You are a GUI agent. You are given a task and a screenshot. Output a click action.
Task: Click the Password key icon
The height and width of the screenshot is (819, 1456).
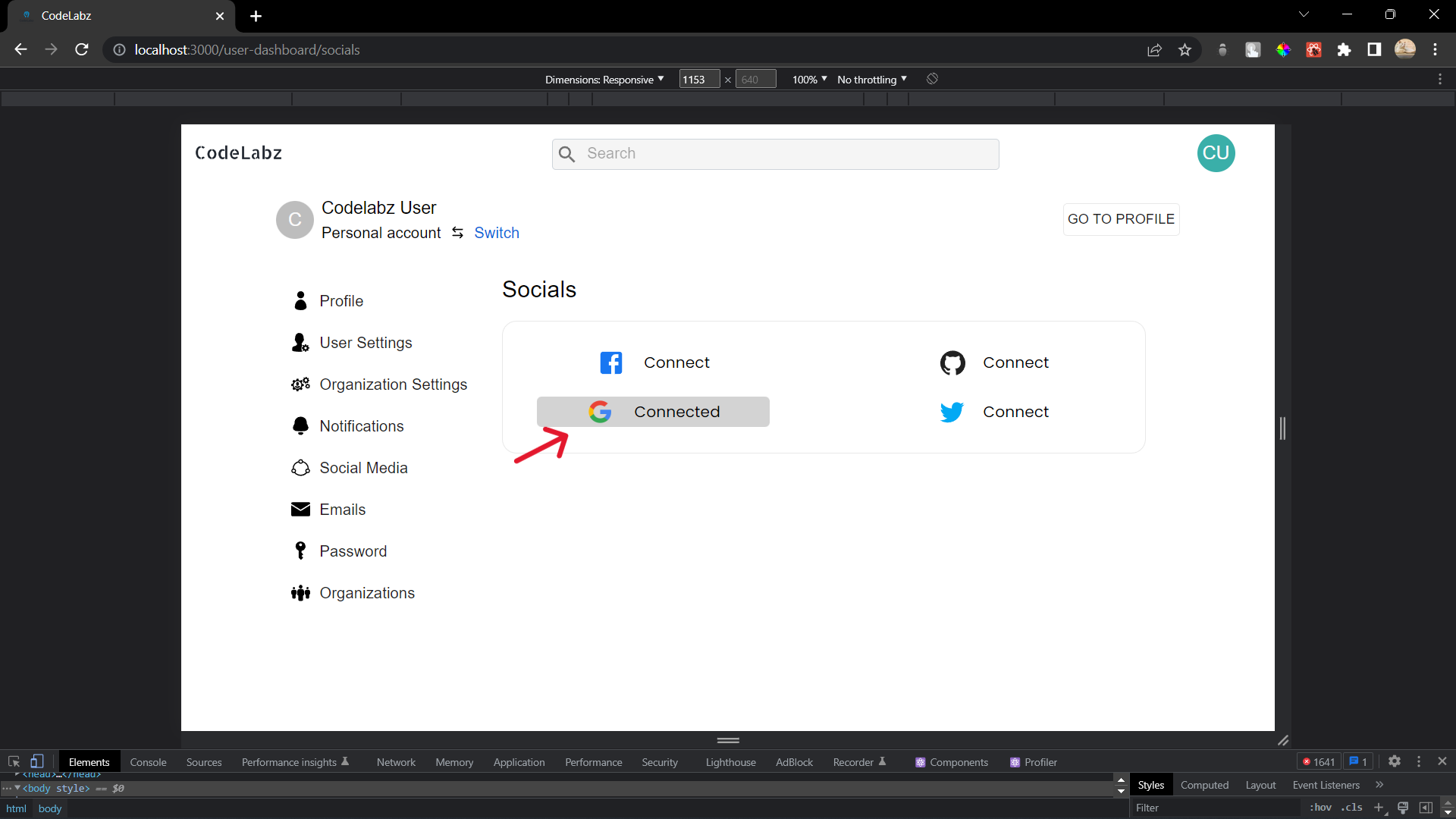pyautogui.click(x=300, y=551)
